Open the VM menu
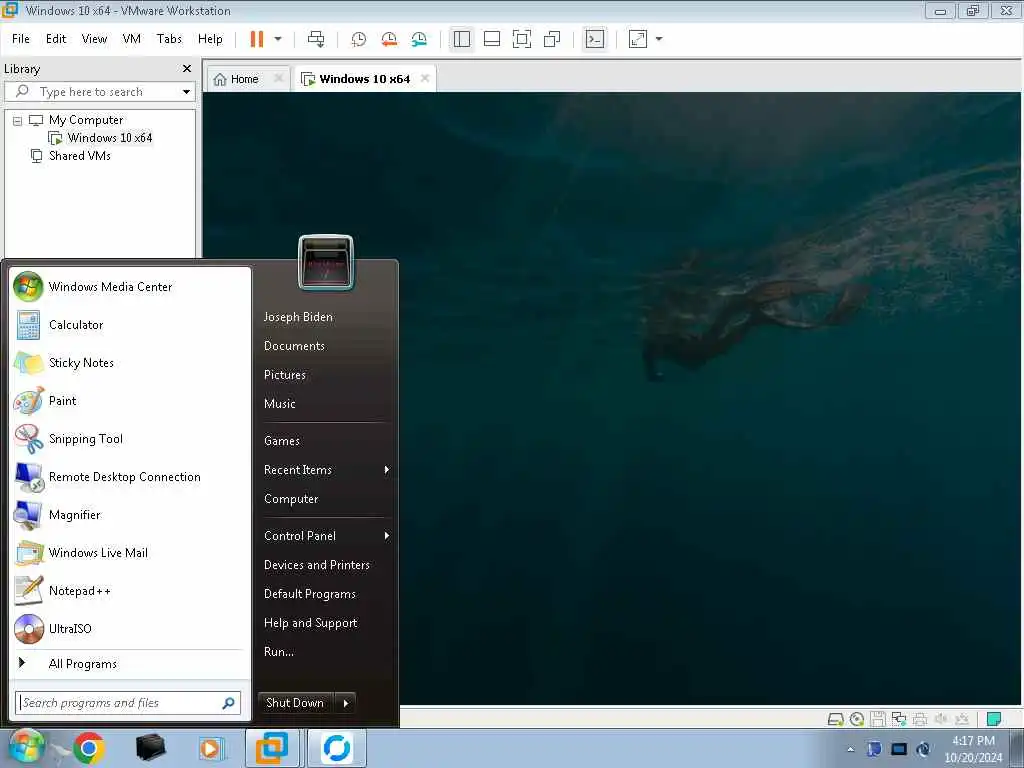The width and height of the screenshot is (1024, 768). (132, 39)
